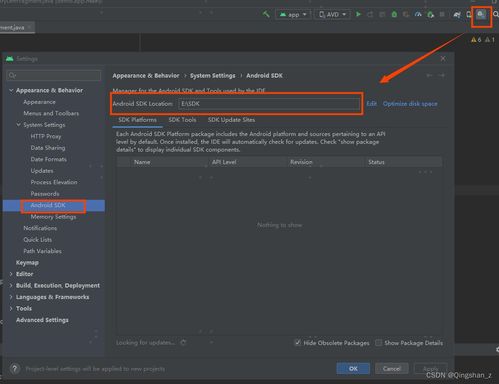Select Appearance in settings tree

point(39,102)
